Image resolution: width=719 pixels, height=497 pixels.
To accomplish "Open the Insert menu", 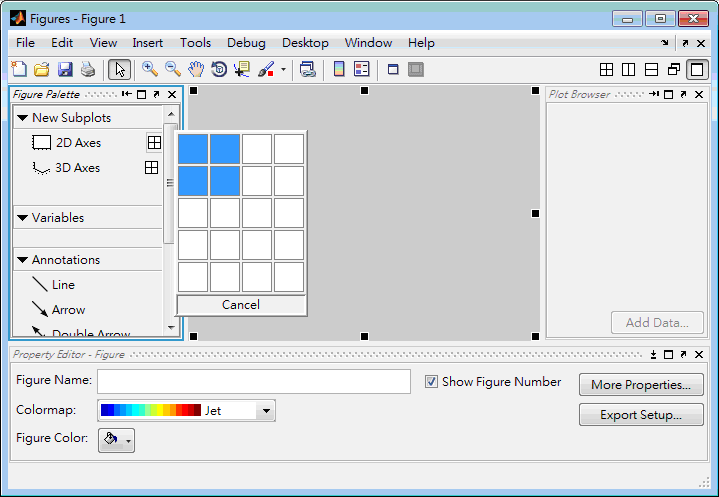I will pyautogui.click(x=148, y=43).
